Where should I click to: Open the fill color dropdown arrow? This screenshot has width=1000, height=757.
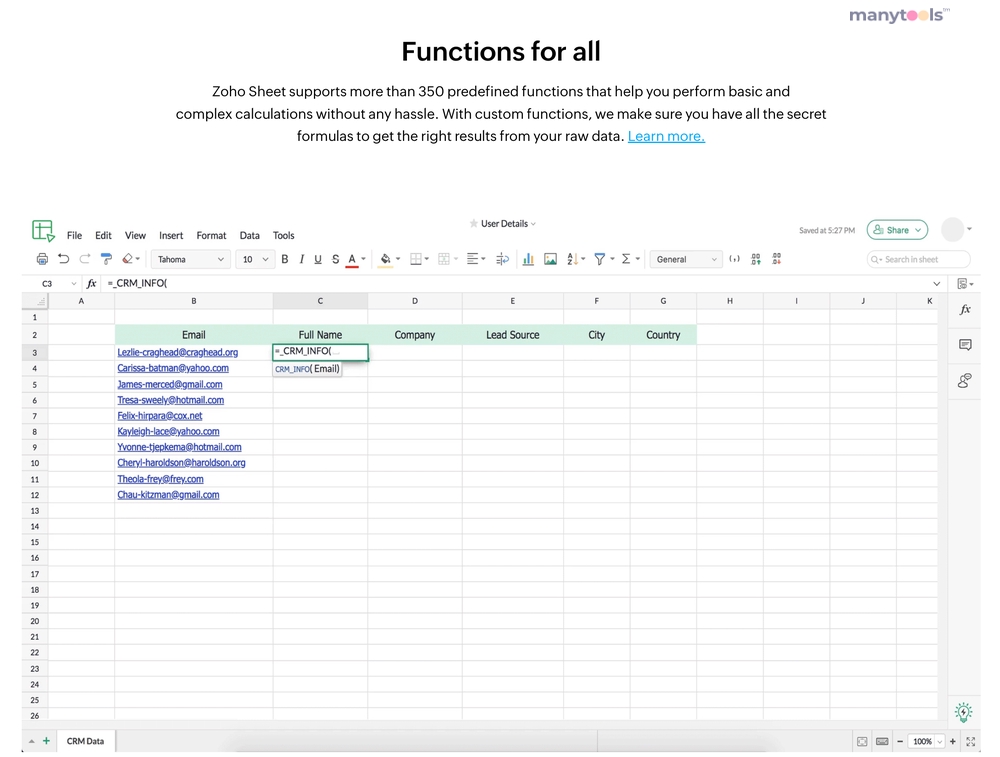click(x=398, y=259)
